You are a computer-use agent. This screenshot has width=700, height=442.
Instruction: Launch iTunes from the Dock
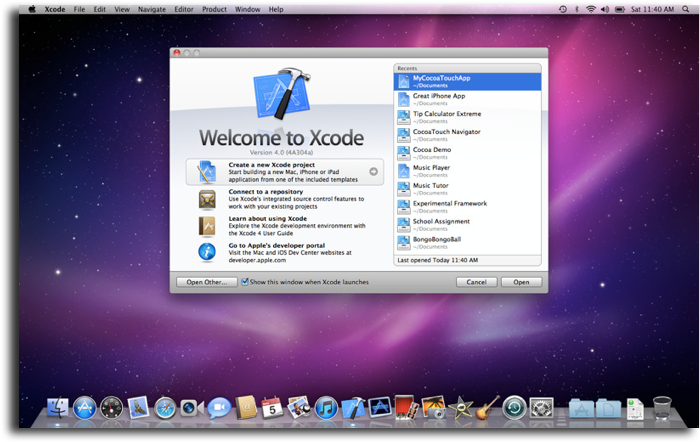(x=326, y=408)
